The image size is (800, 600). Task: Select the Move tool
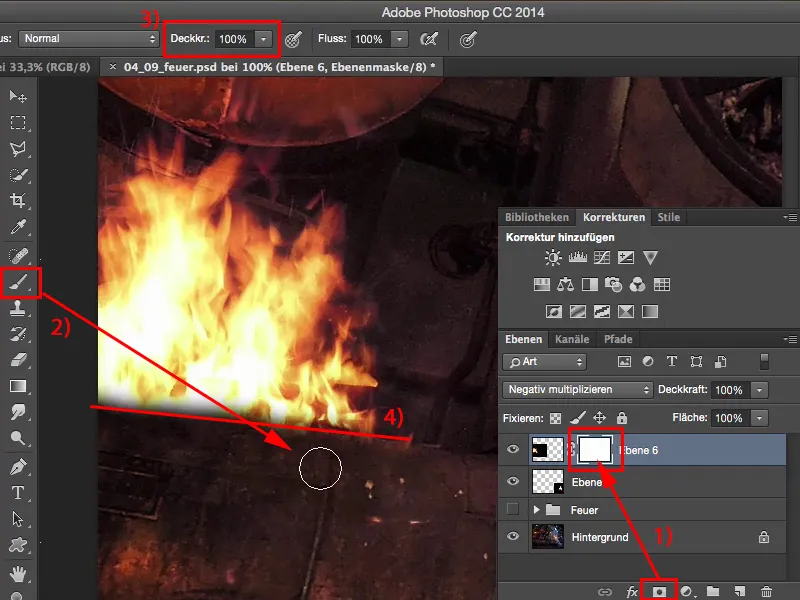click(18, 96)
